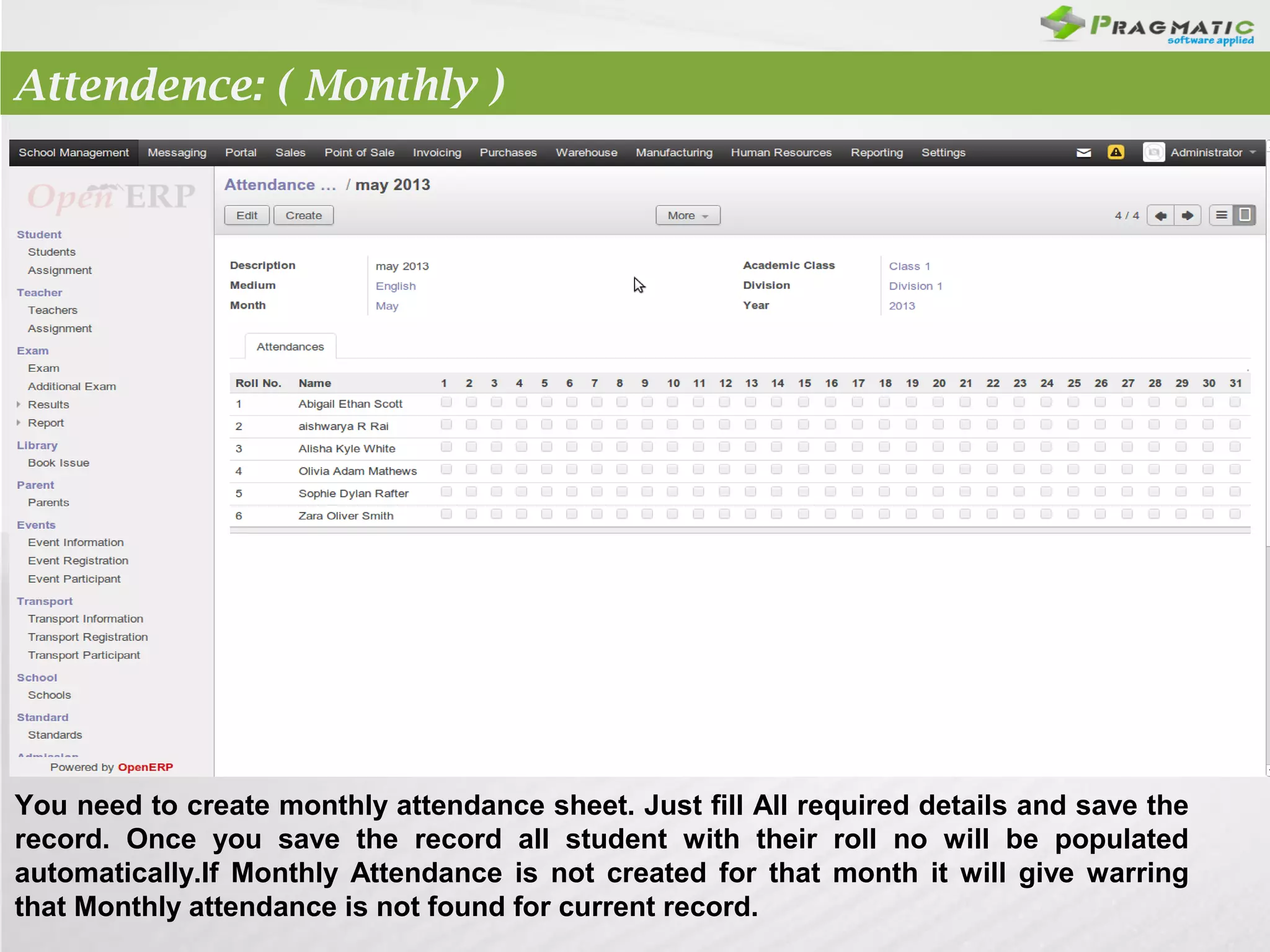Image resolution: width=1270 pixels, height=952 pixels.
Task: Open the More actions dropdown
Action: click(x=688, y=216)
